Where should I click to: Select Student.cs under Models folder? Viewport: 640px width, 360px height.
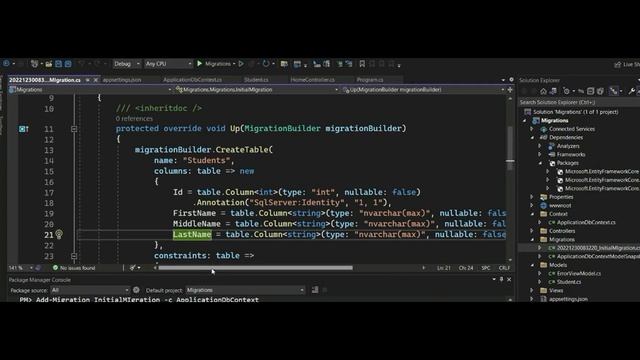coord(569,282)
